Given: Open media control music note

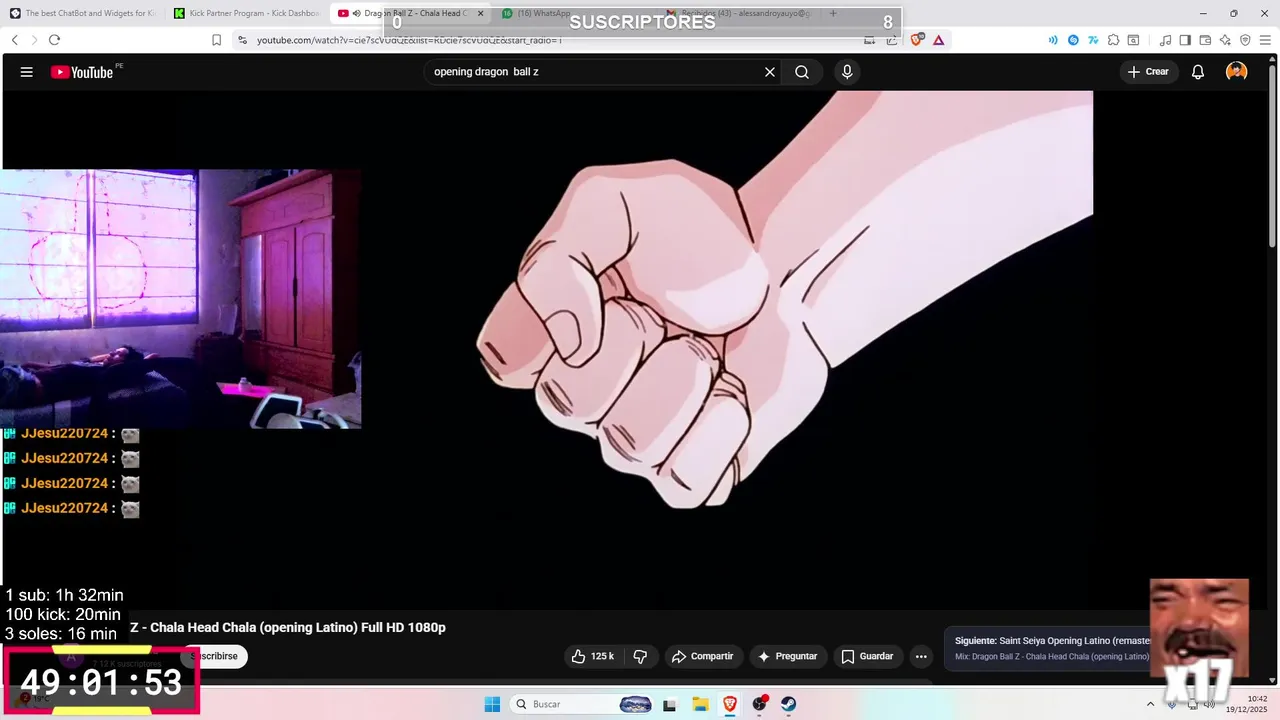Looking at the screenshot, I should point(1165,40).
